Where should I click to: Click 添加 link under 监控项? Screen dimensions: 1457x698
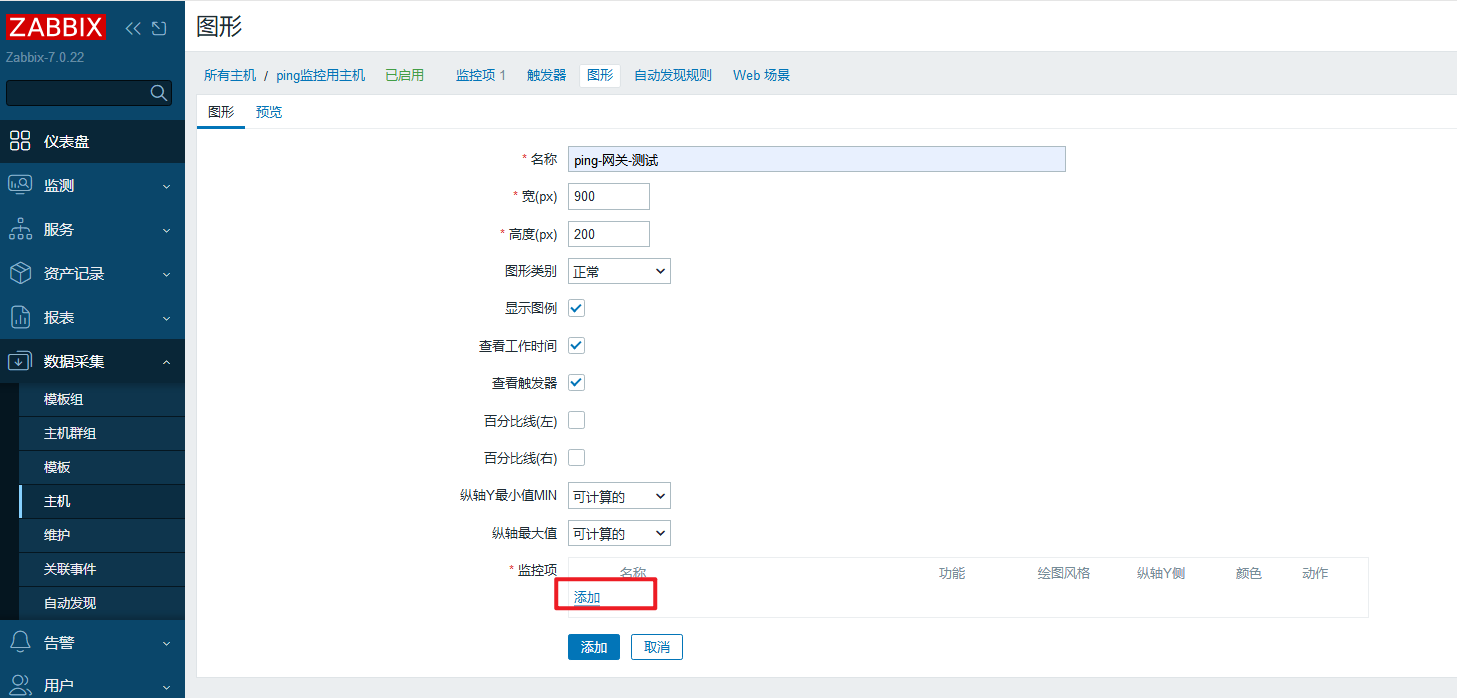pos(587,597)
